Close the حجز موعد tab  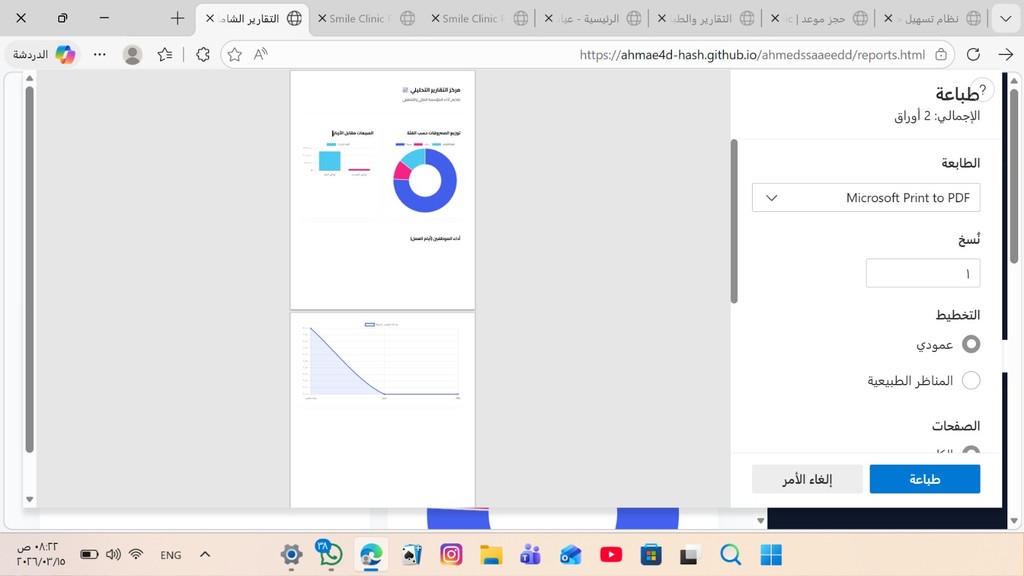[x=775, y=18]
